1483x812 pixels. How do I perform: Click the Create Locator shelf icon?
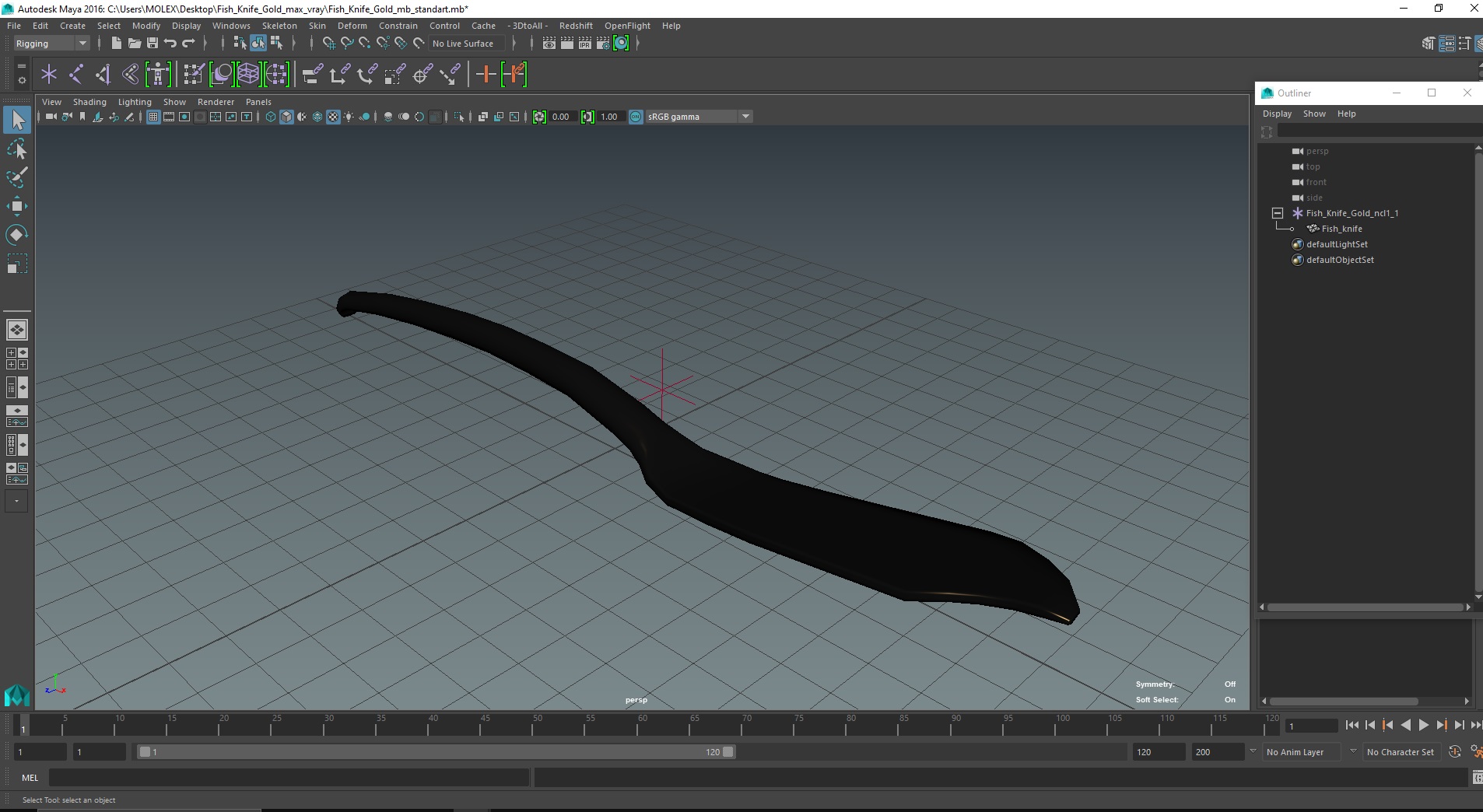(49, 75)
